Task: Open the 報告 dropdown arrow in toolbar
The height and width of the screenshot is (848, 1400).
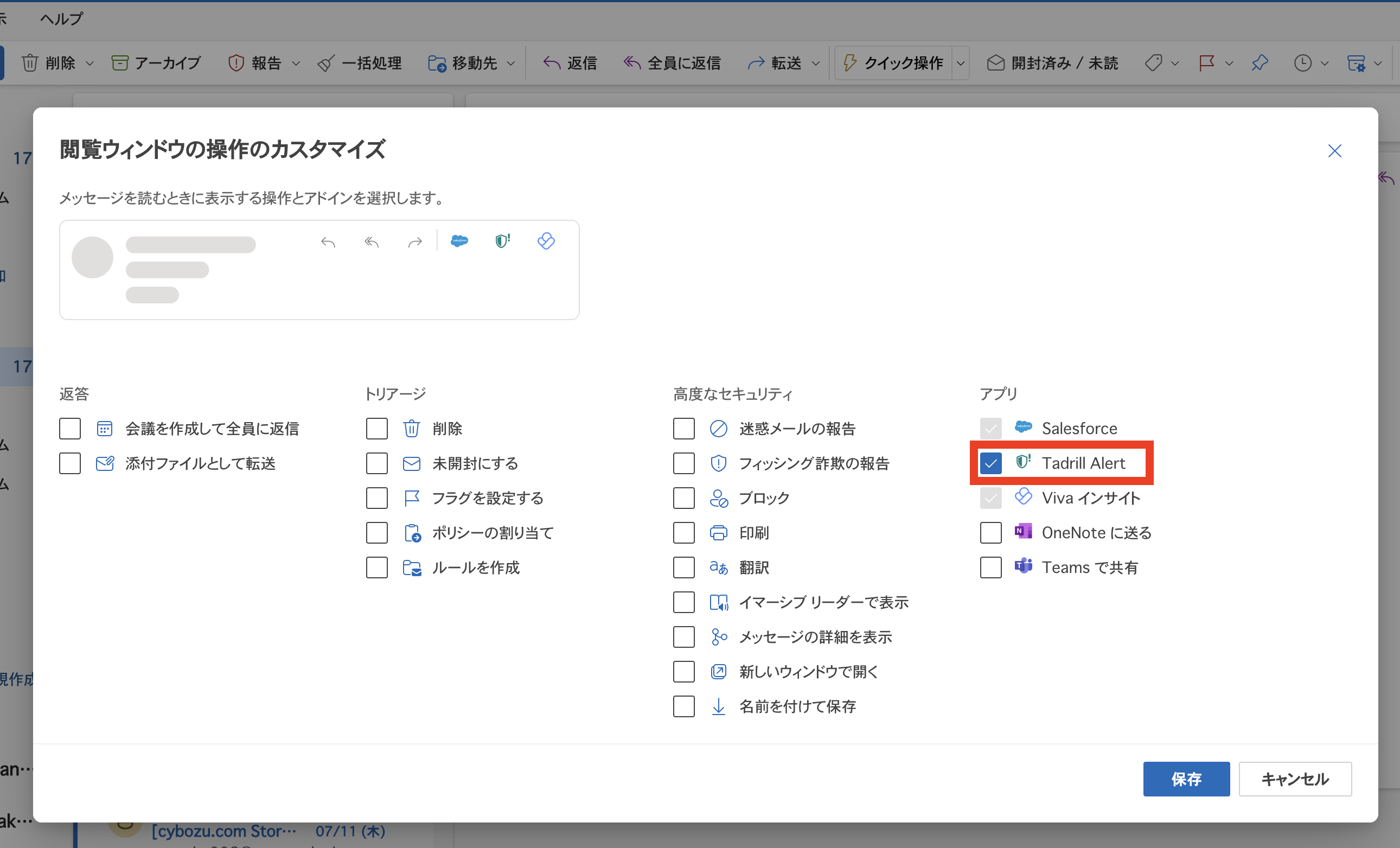Action: (x=296, y=63)
